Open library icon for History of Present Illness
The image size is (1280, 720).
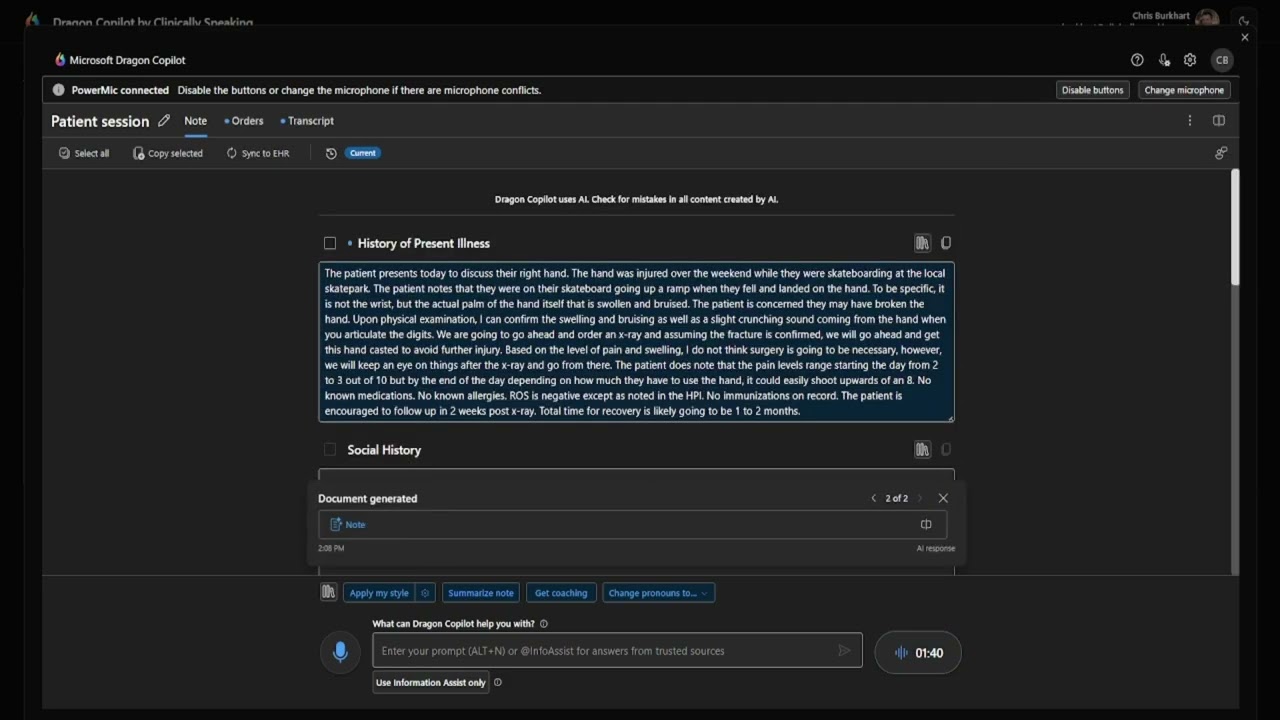922,243
